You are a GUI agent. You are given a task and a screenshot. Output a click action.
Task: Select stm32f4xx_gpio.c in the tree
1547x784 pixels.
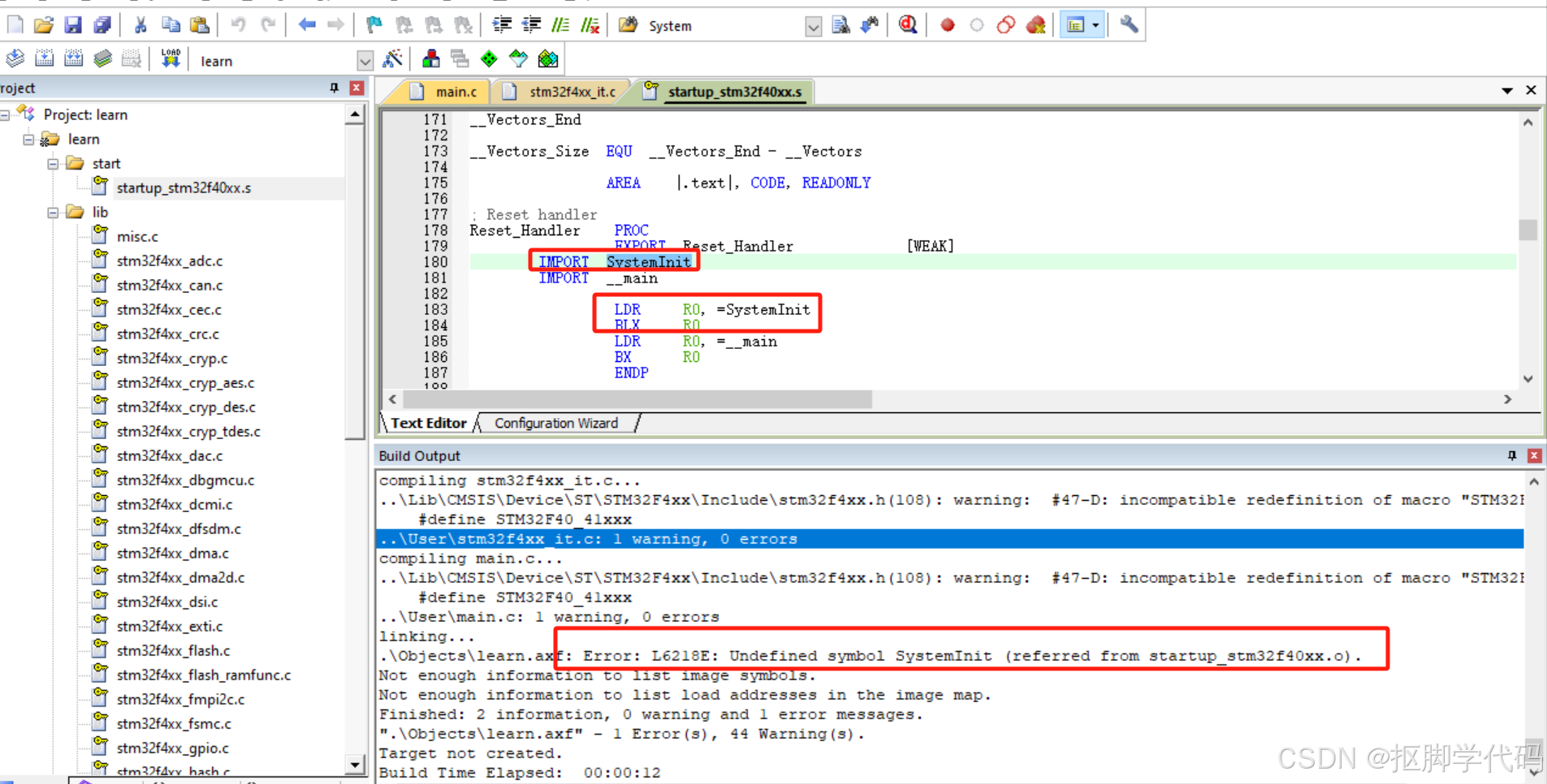[x=173, y=748]
